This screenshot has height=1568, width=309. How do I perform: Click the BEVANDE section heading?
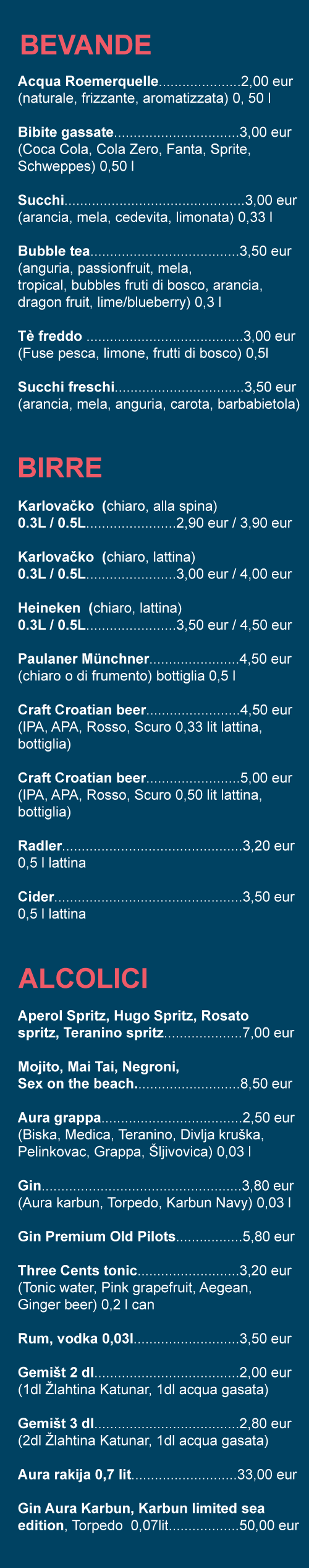pos(85,45)
